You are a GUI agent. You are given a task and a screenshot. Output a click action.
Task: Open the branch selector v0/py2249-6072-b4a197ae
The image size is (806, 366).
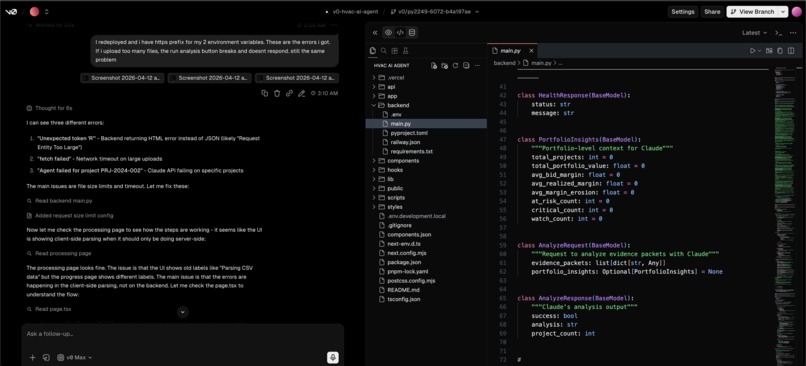pyautogui.click(x=434, y=11)
